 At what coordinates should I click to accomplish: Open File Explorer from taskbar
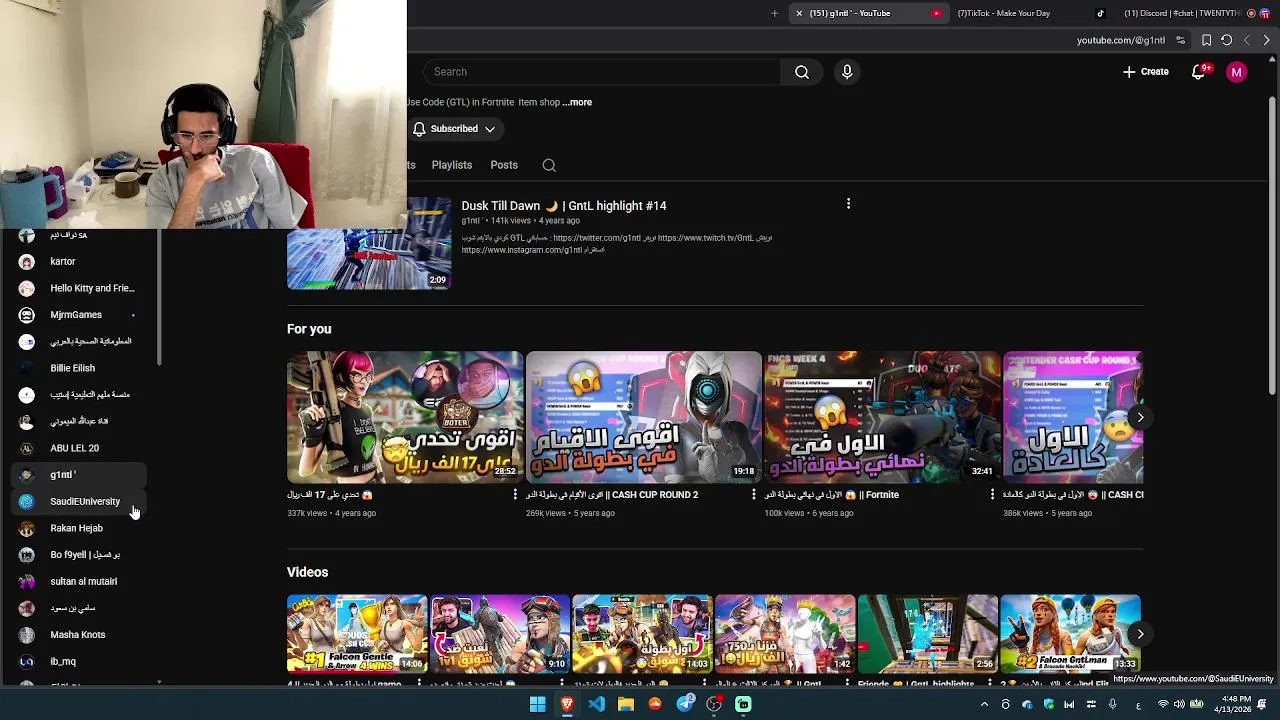[x=625, y=704]
